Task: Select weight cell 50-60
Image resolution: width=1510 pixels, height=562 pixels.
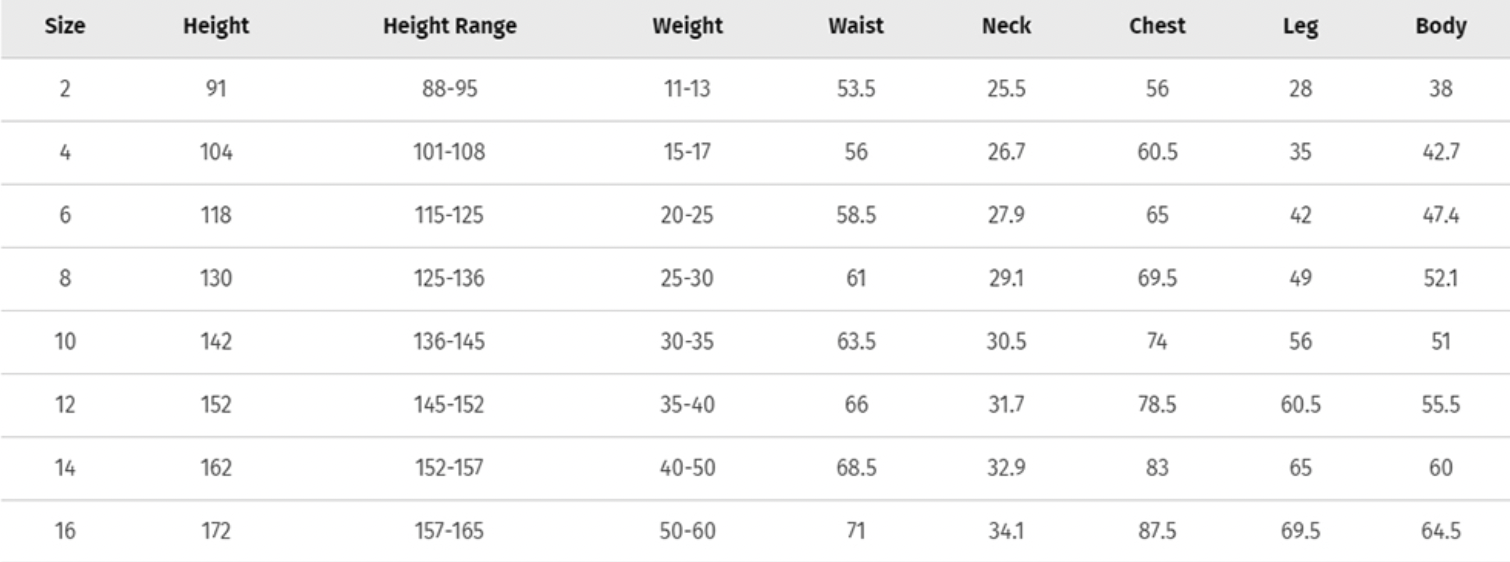Action: [687, 531]
